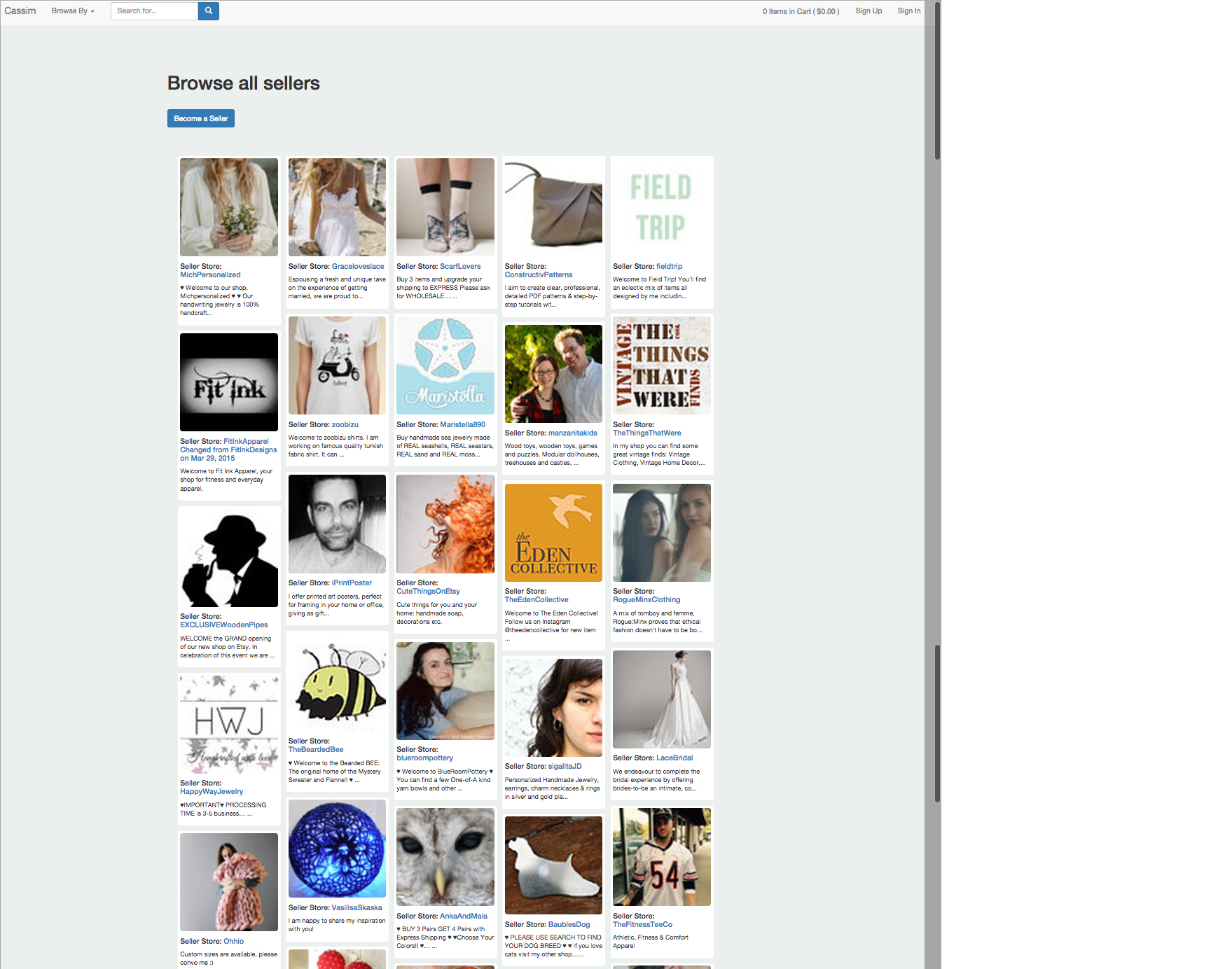Screen dimensions: 1232x969
Task: Open the 0 Items in Cart link
Action: (x=801, y=11)
